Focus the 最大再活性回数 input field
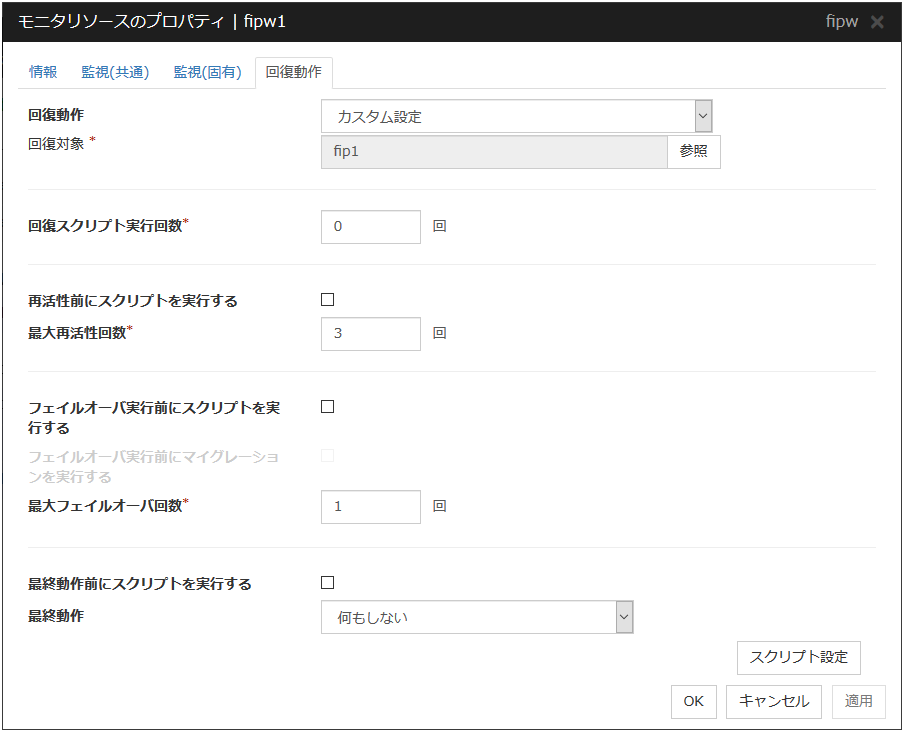The height and width of the screenshot is (732, 904). pyautogui.click(x=371, y=334)
